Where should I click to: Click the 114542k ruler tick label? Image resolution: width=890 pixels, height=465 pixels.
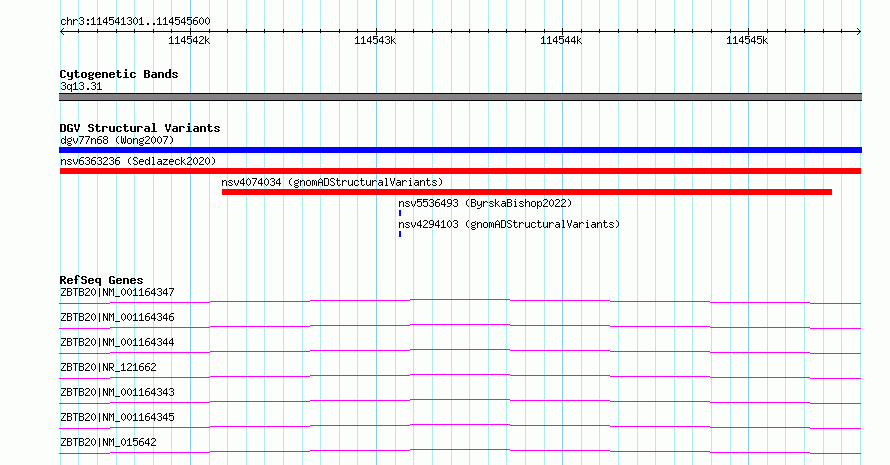(189, 40)
